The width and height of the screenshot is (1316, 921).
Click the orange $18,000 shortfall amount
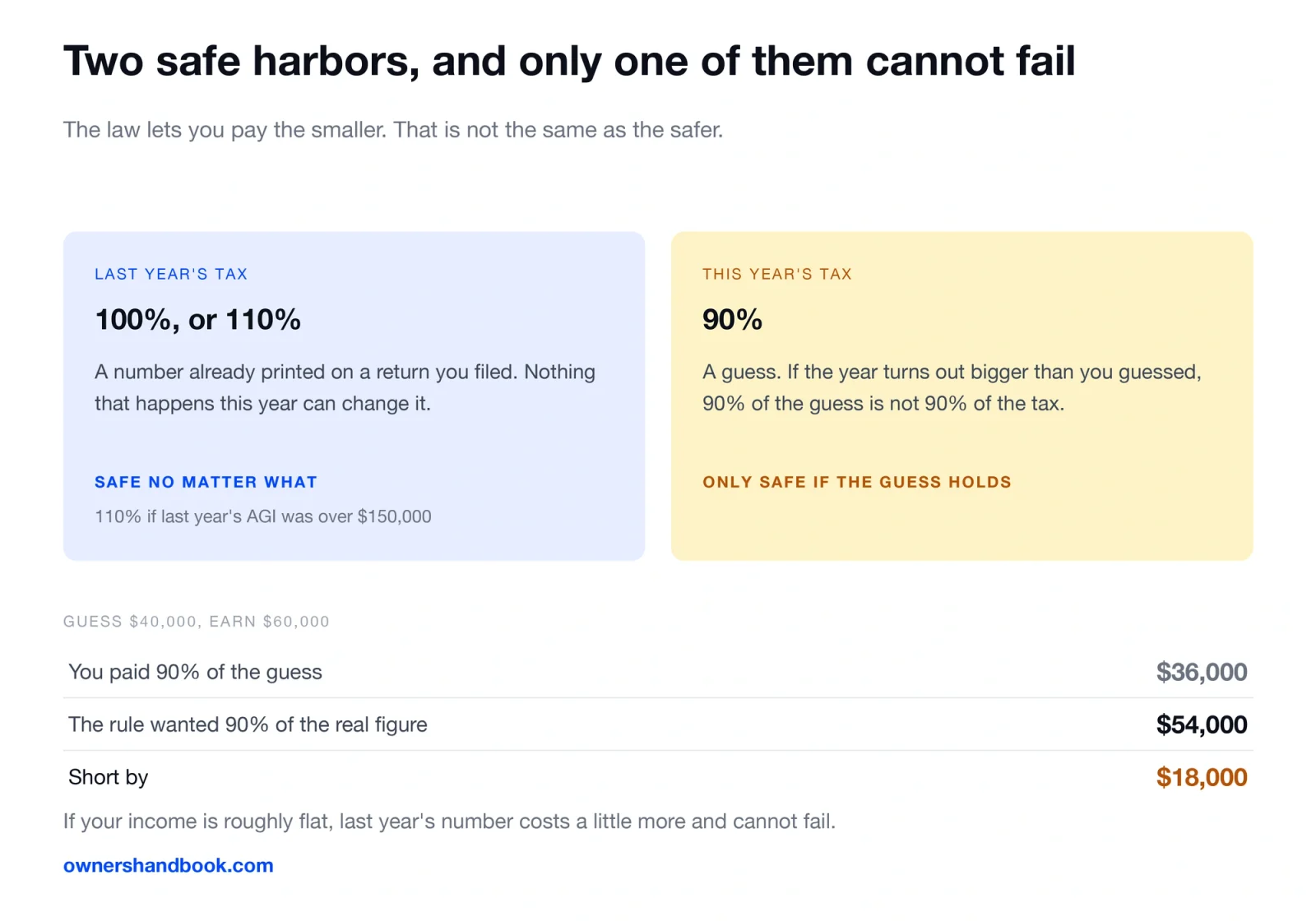point(1202,777)
